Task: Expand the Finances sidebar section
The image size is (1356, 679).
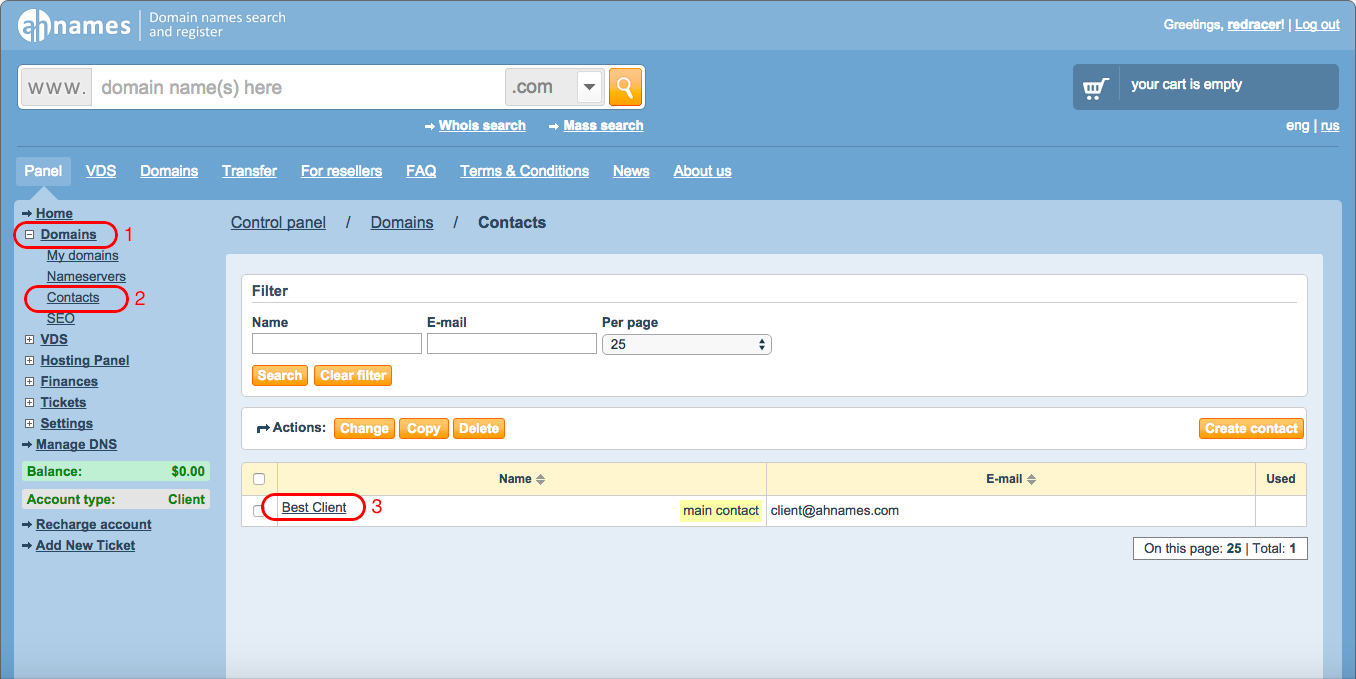Action: click(x=30, y=382)
